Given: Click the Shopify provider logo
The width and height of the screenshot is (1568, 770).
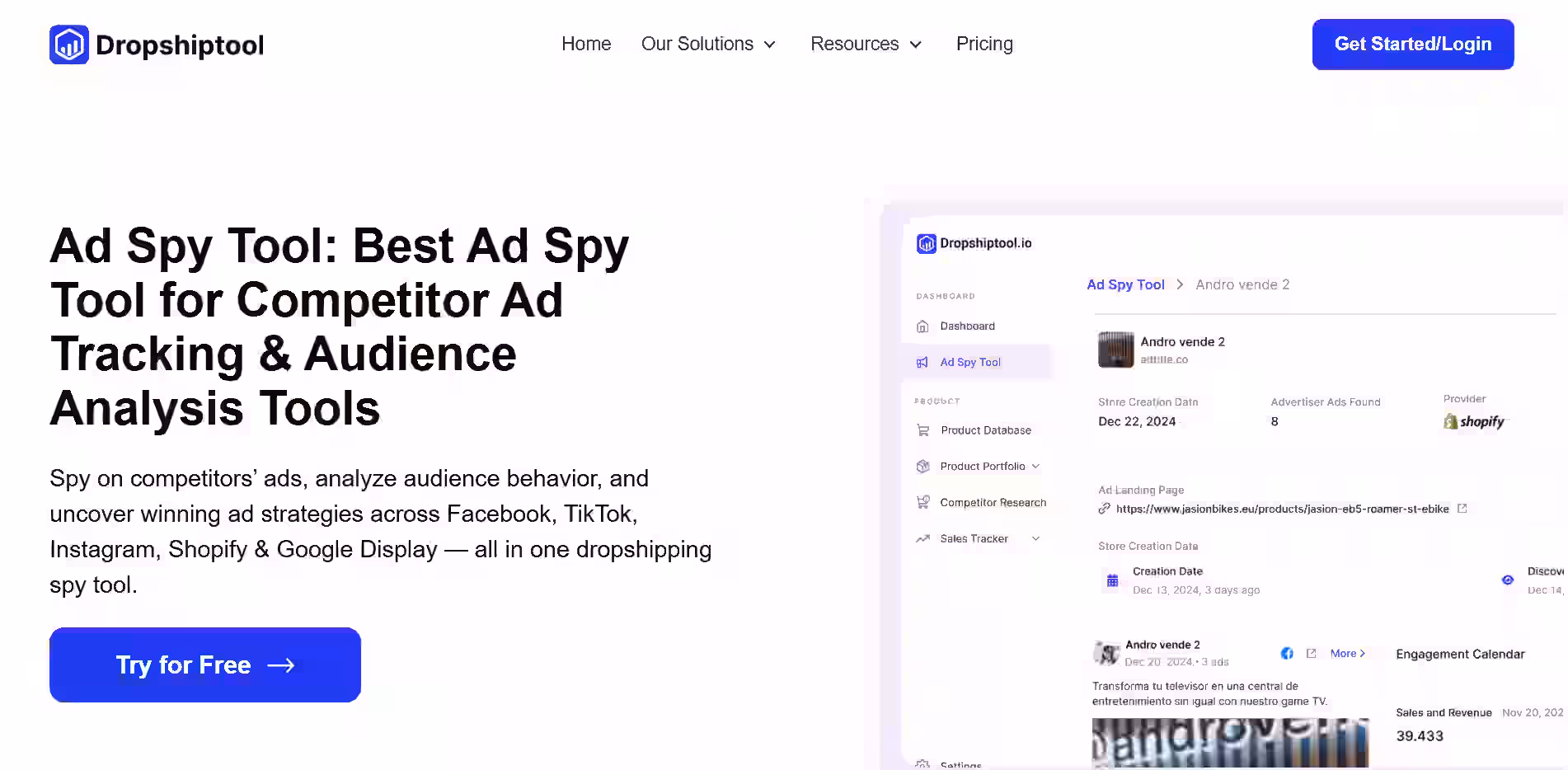Looking at the screenshot, I should [1474, 421].
